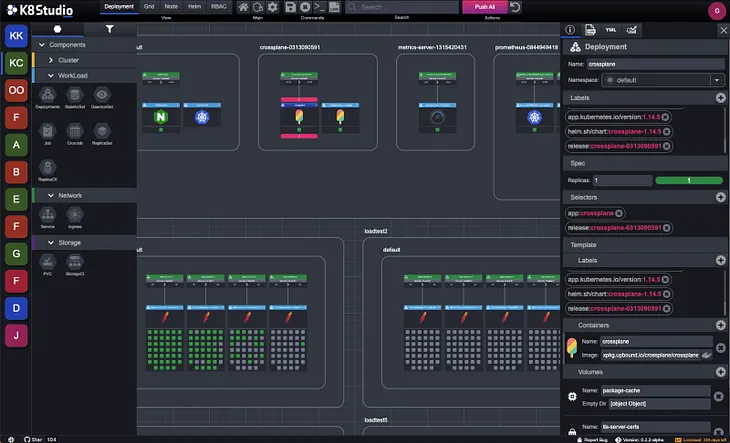
Task: Click the Report Bug link in status bar
Action: tap(595, 439)
